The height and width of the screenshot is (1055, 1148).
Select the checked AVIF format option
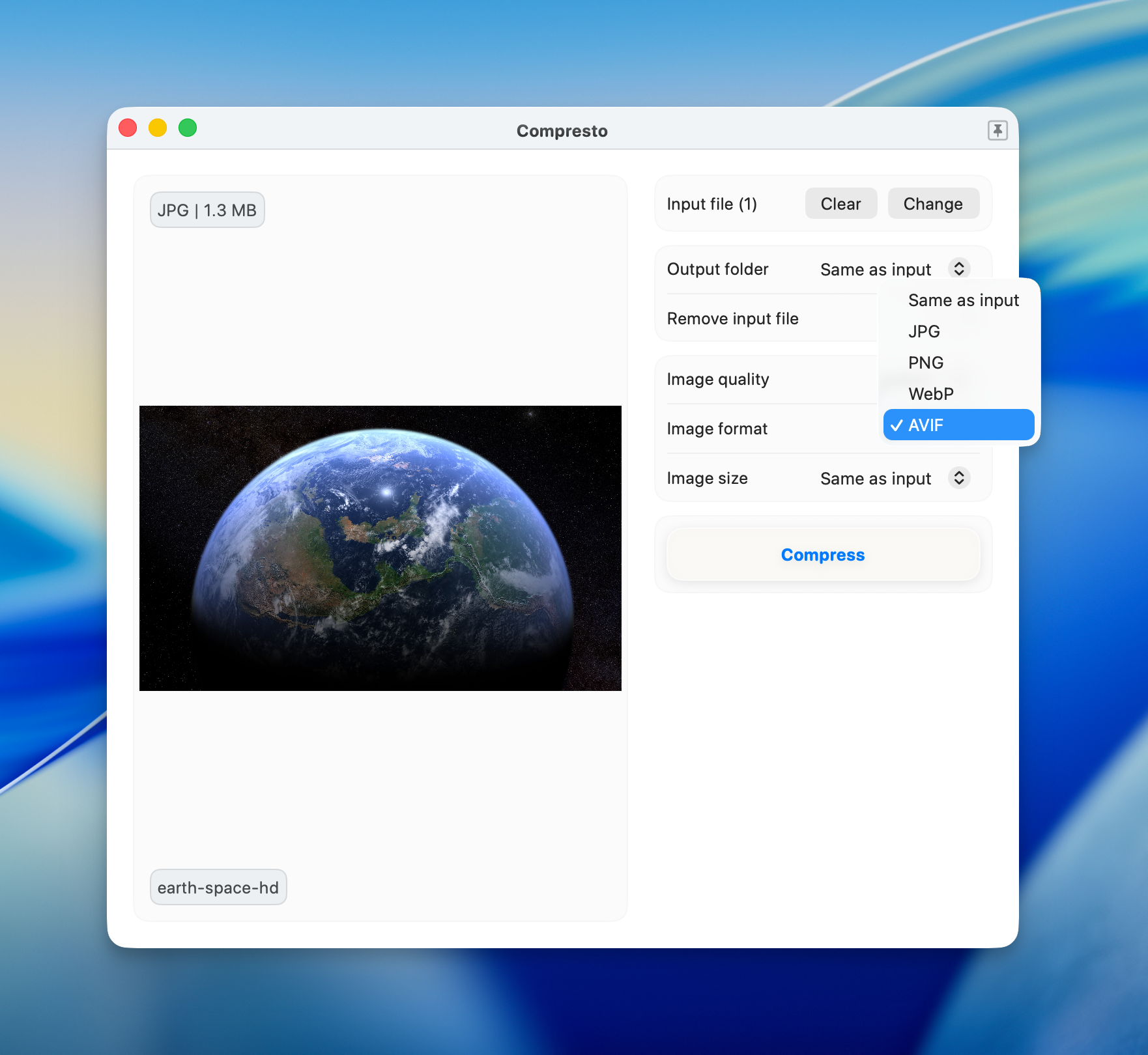click(x=958, y=425)
